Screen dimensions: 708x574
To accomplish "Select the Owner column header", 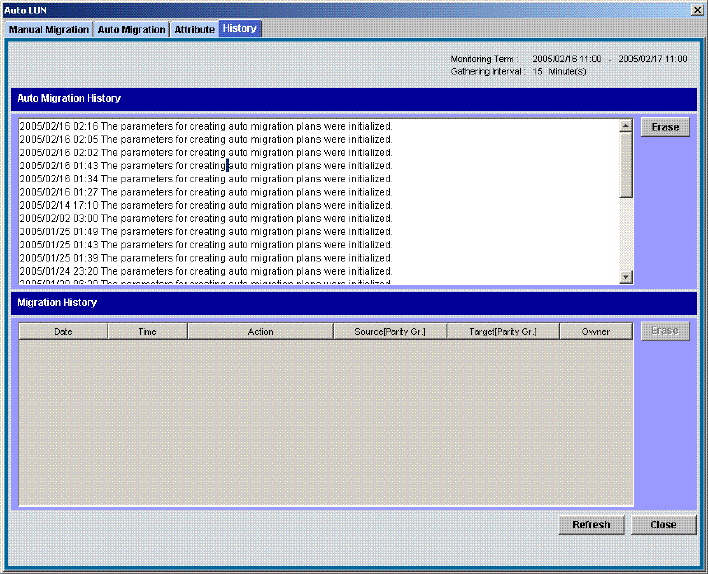I will (x=596, y=331).
